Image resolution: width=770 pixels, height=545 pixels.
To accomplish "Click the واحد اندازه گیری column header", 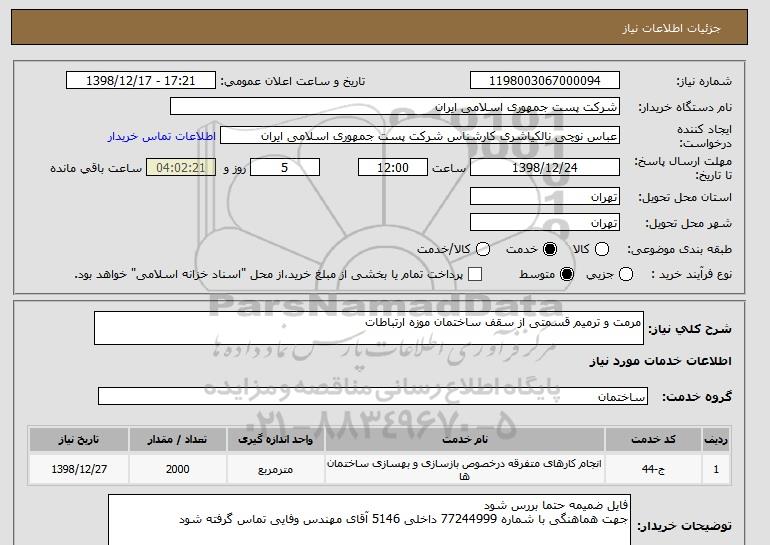I will tap(275, 439).
